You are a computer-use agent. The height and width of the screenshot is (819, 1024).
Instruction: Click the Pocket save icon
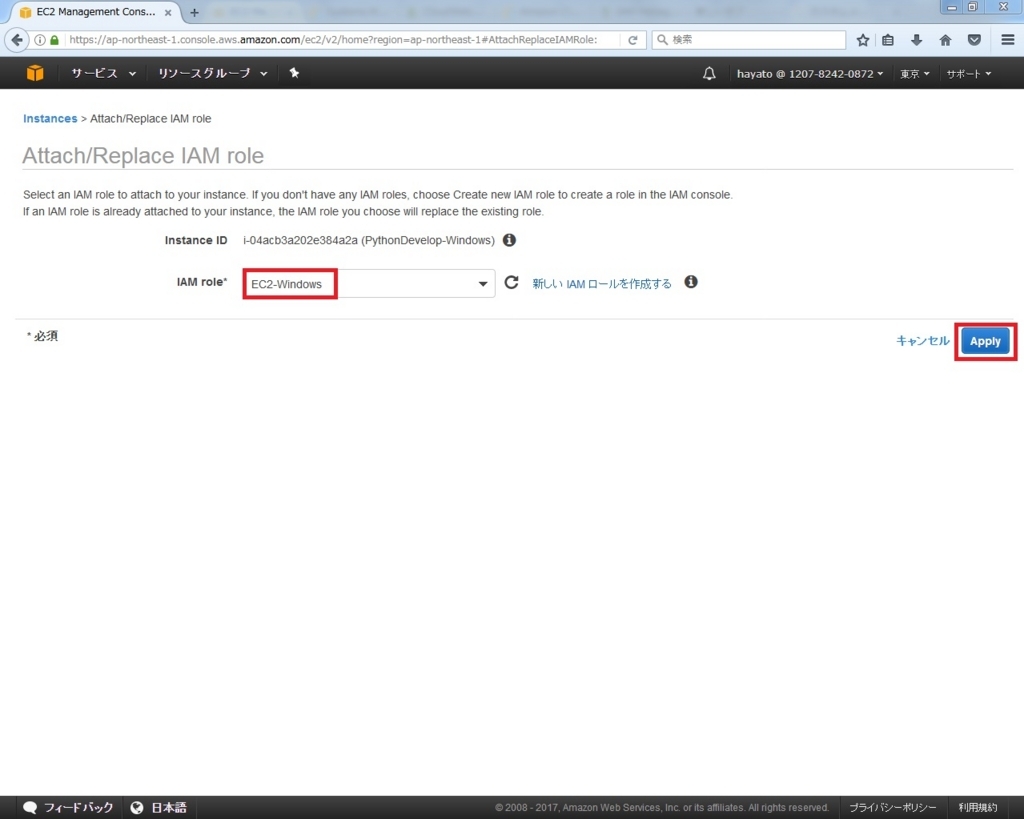pos(974,40)
